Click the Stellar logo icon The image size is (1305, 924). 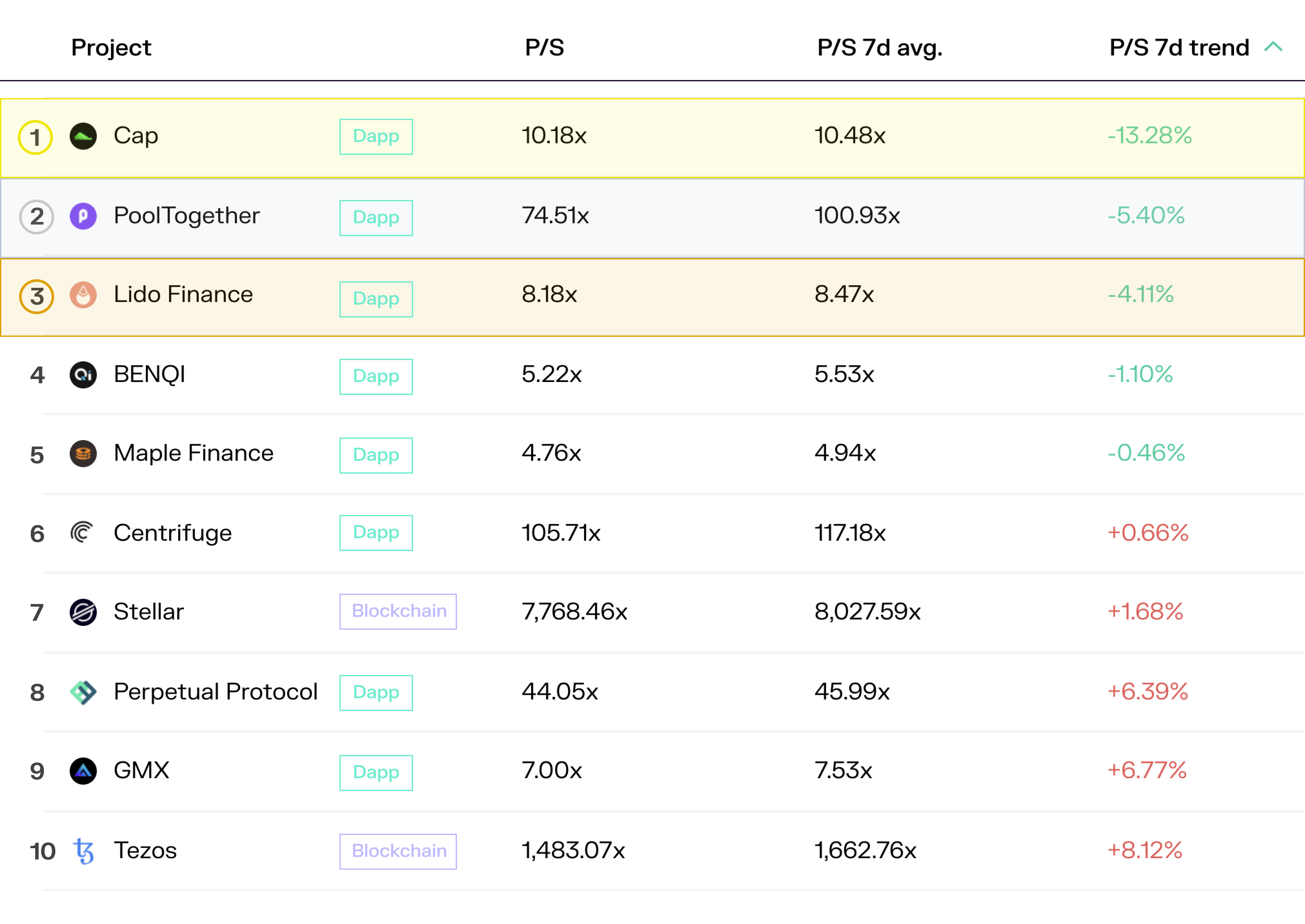[x=83, y=612]
